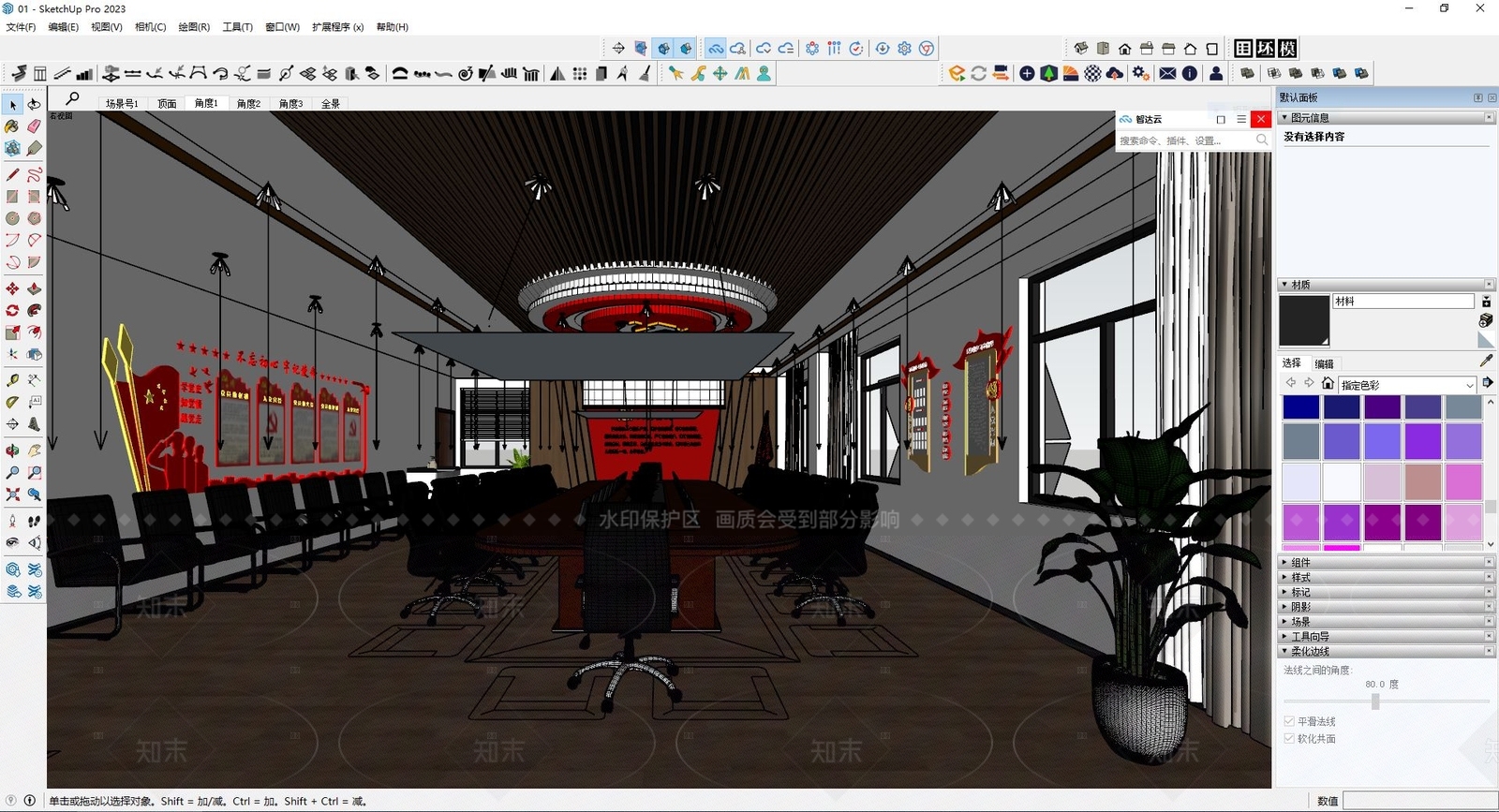Toggle the 平滑法线 checkbox
The image size is (1499, 812).
pyautogui.click(x=1289, y=721)
